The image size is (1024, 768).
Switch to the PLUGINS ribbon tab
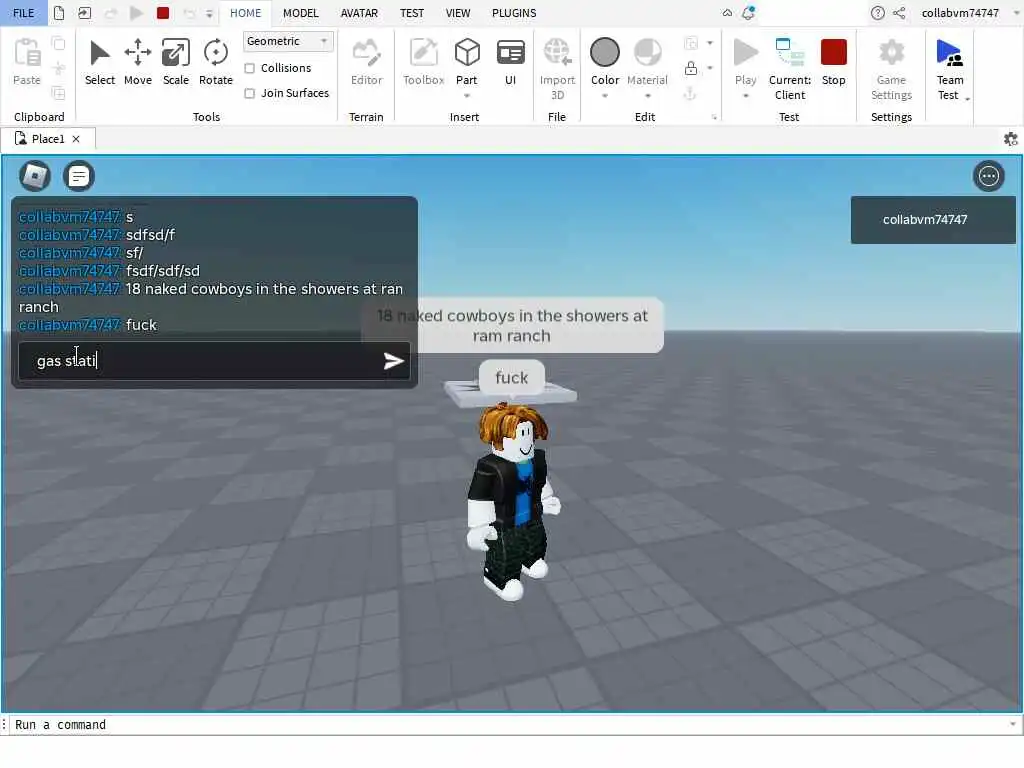[x=514, y=13]
